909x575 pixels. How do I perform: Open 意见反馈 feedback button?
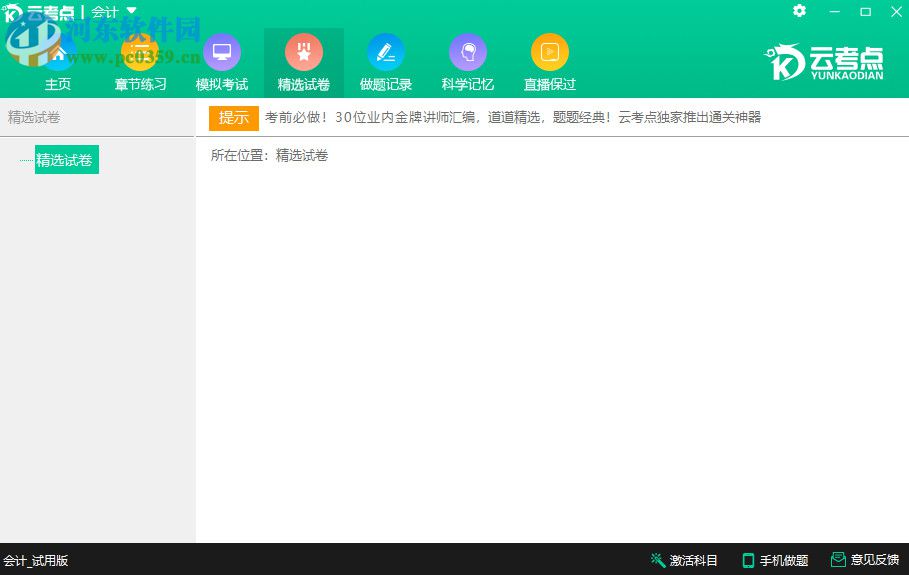pos(865,560)
